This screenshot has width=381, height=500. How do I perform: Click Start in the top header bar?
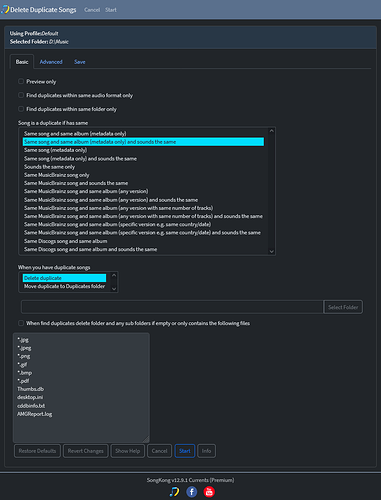coord(111,10)
